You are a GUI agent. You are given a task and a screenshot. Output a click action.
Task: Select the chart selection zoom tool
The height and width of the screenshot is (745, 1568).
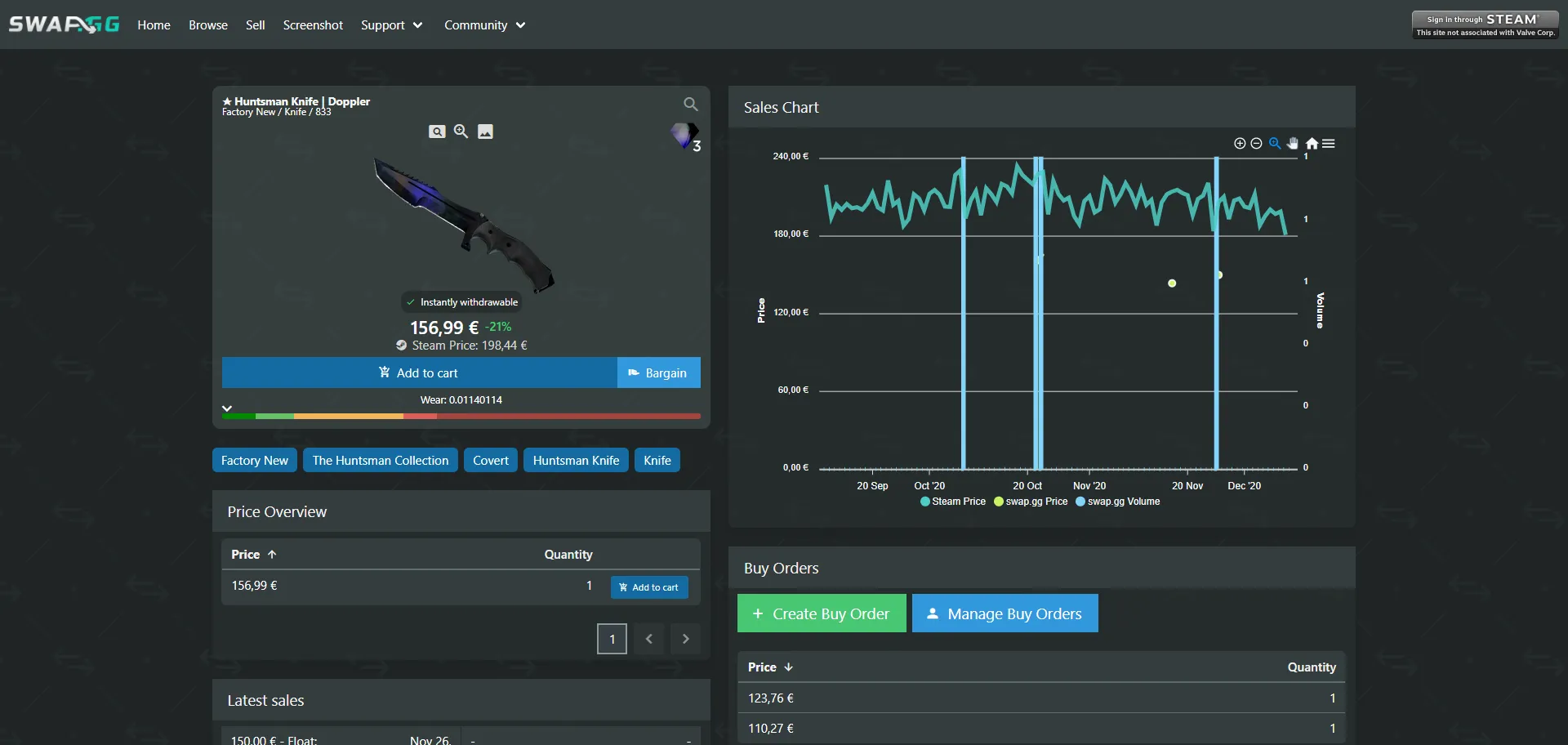pos(1275,144)
